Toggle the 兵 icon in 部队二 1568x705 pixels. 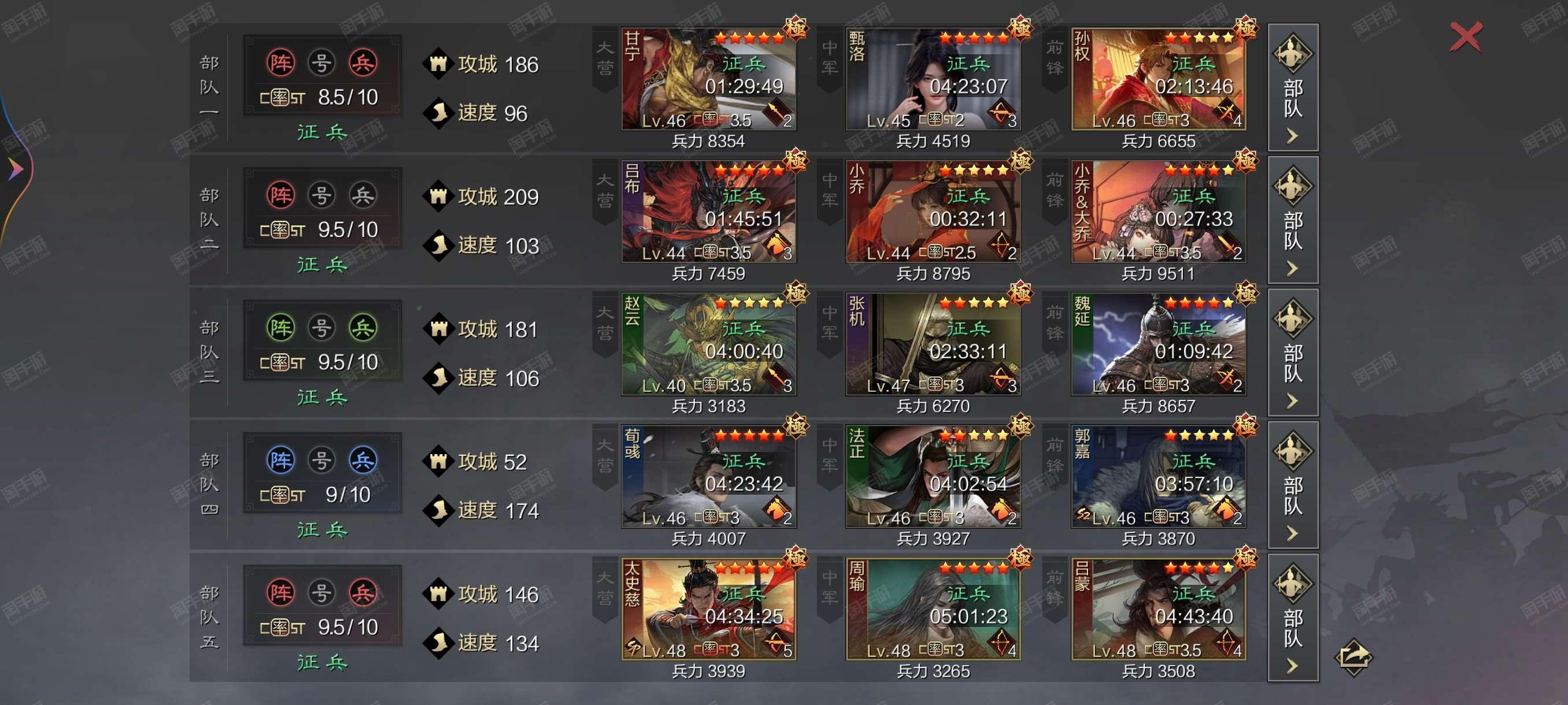tap(363, 195)
